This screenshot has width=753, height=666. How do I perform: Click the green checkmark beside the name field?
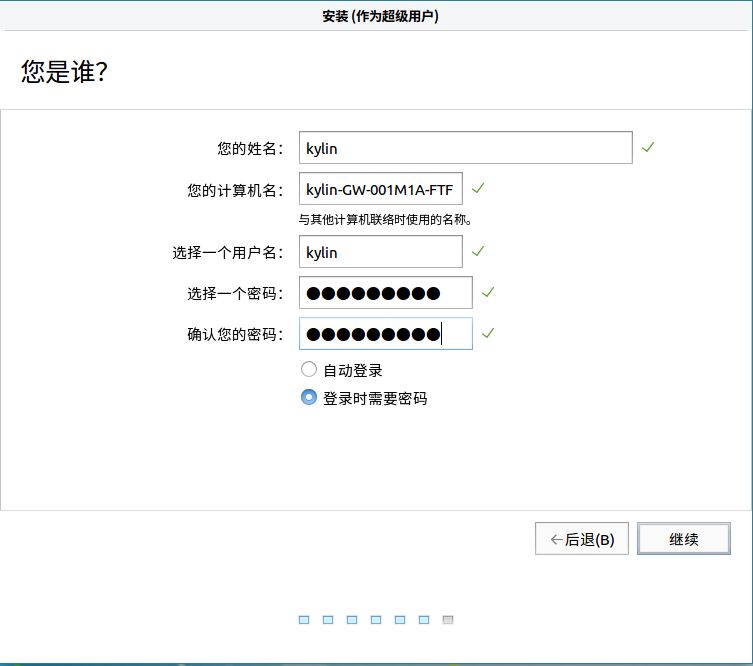point(648,147)
